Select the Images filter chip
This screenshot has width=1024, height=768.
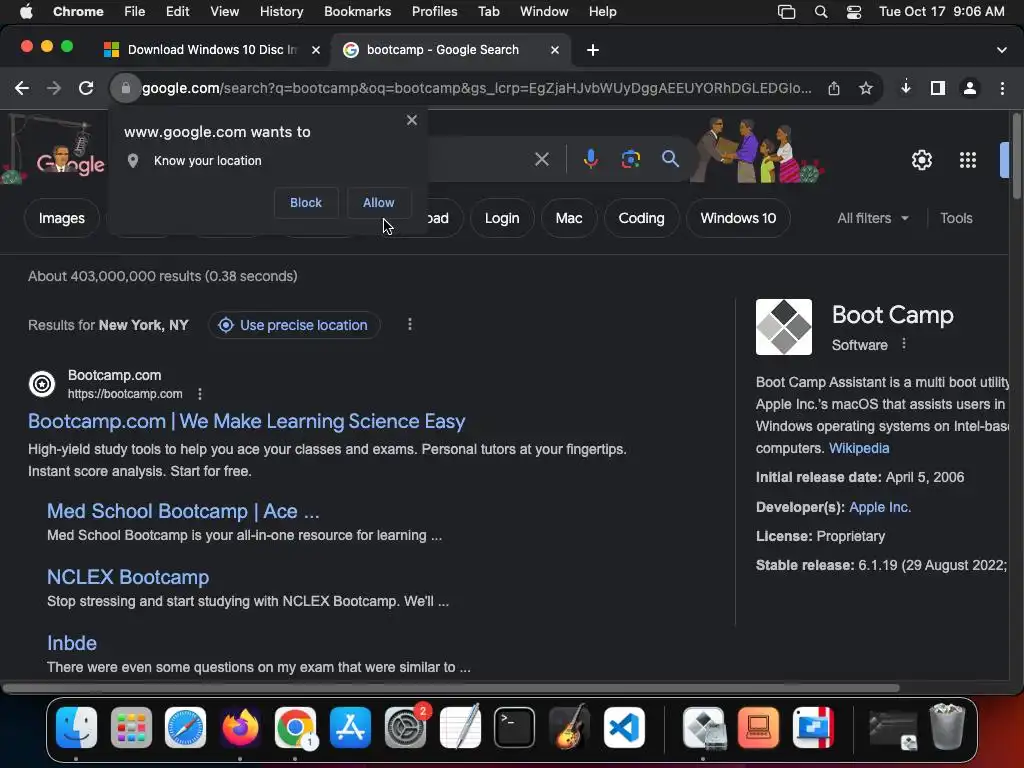coord(61,218)
